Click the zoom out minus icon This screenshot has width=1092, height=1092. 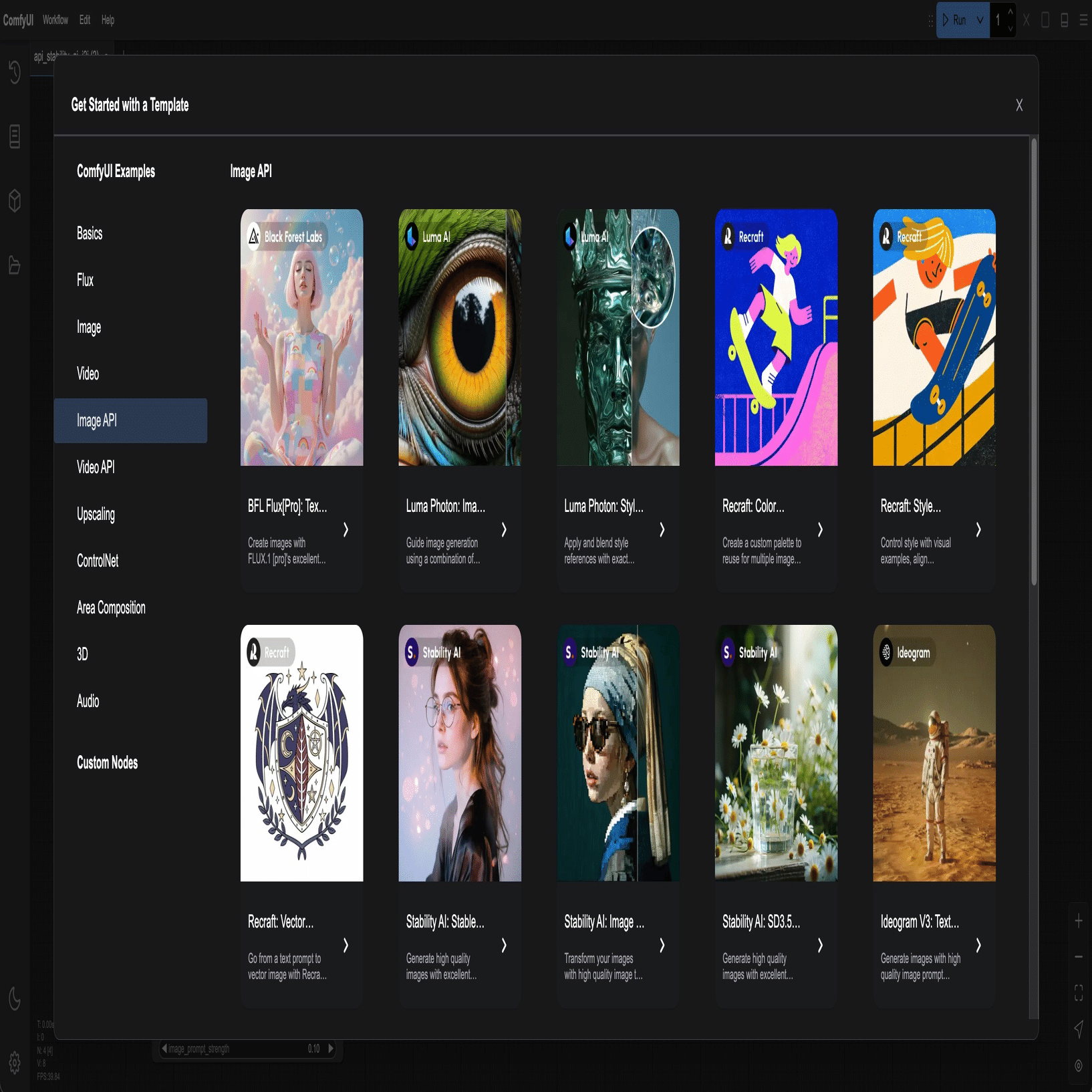coord(1078,956)
